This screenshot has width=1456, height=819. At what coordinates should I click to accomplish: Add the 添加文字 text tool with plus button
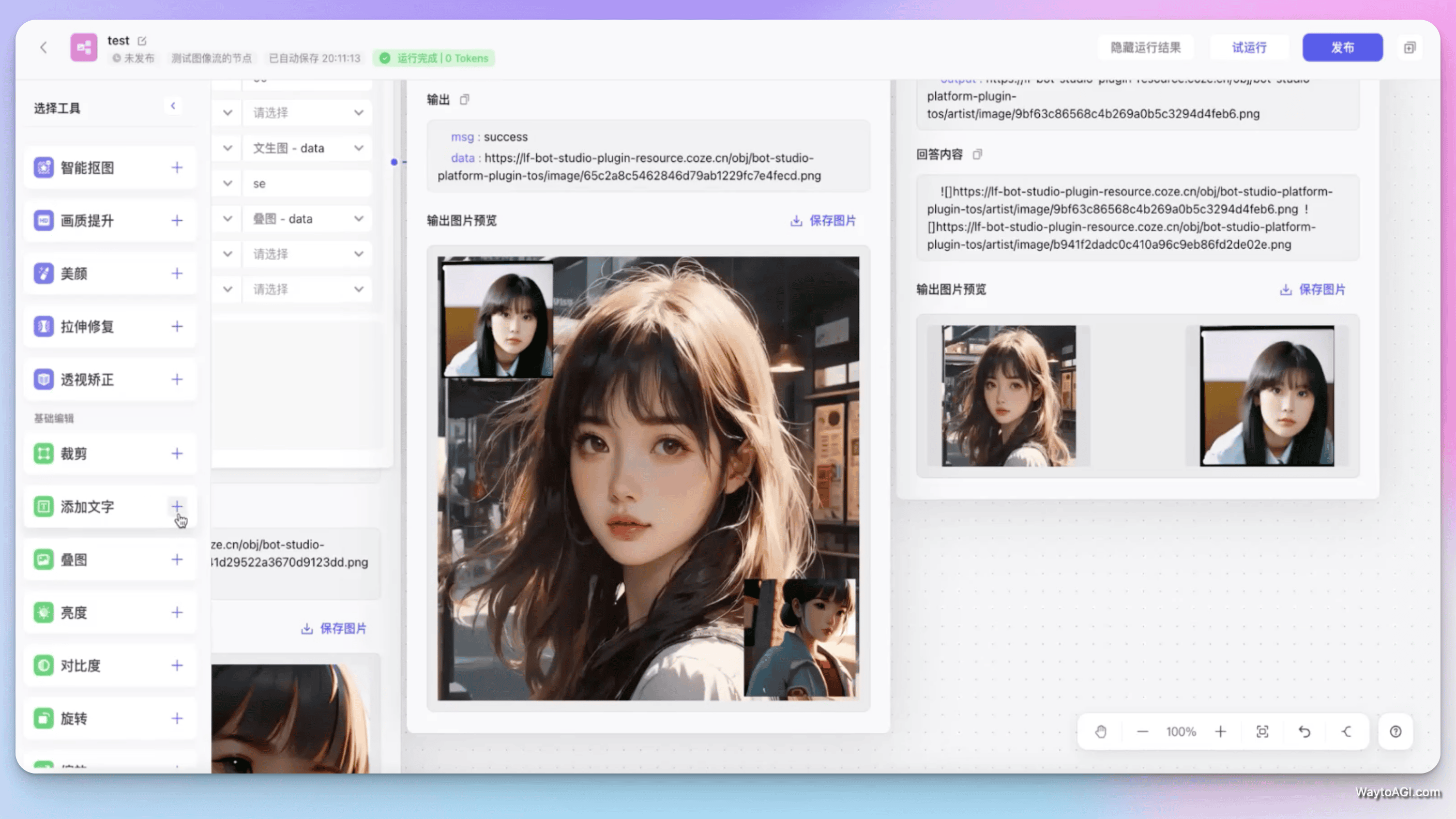coord(176,506)
